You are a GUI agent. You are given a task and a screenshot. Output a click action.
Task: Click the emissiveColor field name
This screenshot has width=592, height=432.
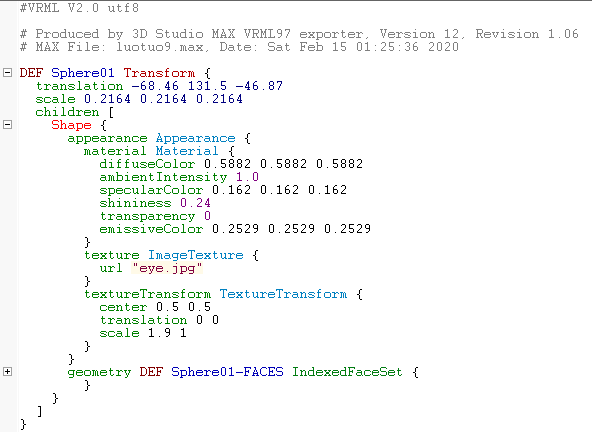151,229
